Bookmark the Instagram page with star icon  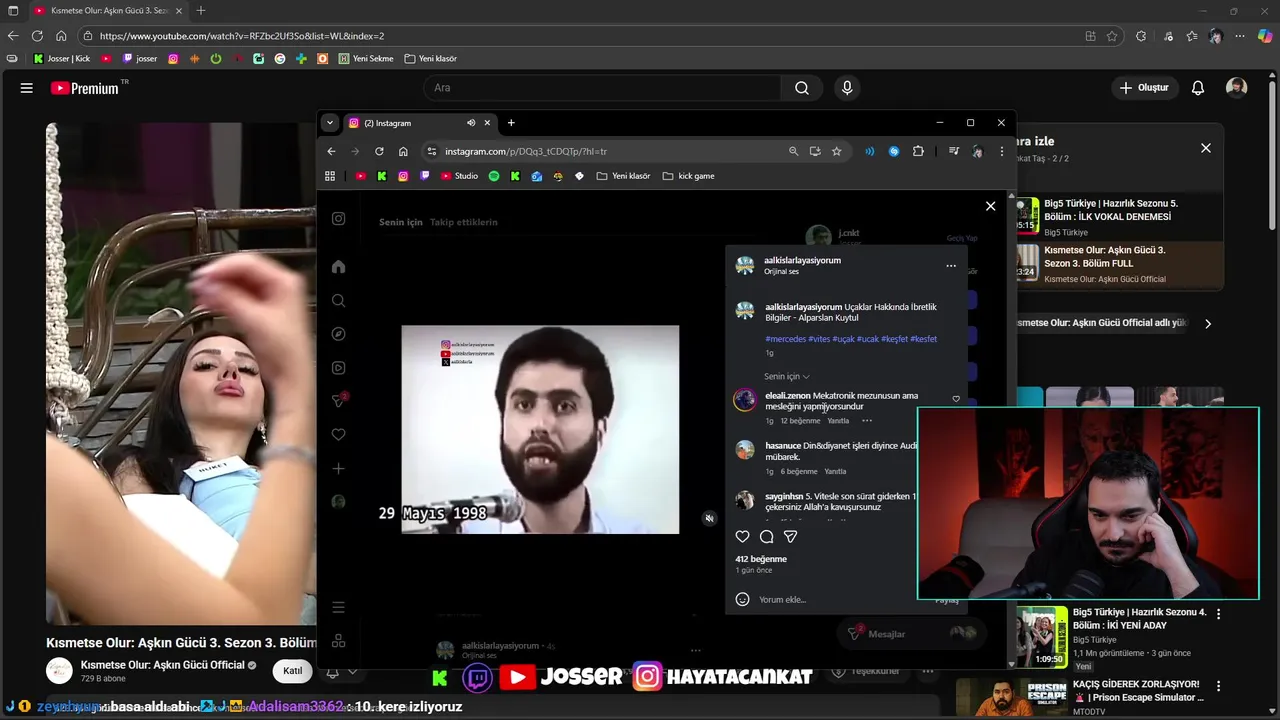837,151
